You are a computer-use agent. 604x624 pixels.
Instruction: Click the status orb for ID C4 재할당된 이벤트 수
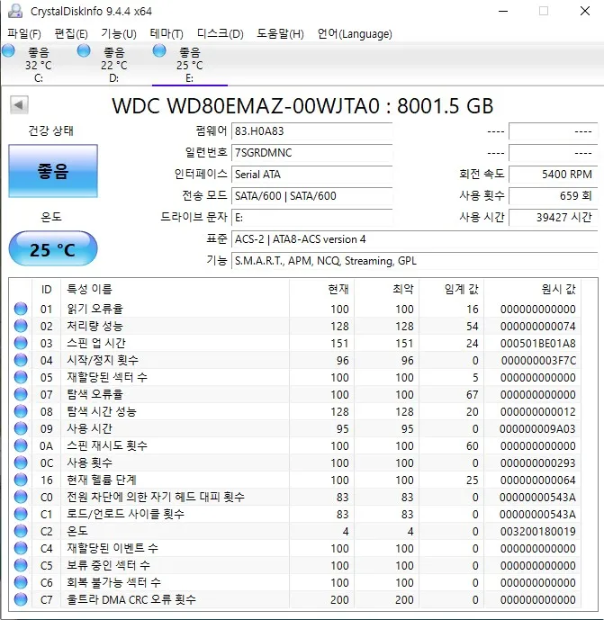(21, 548)
